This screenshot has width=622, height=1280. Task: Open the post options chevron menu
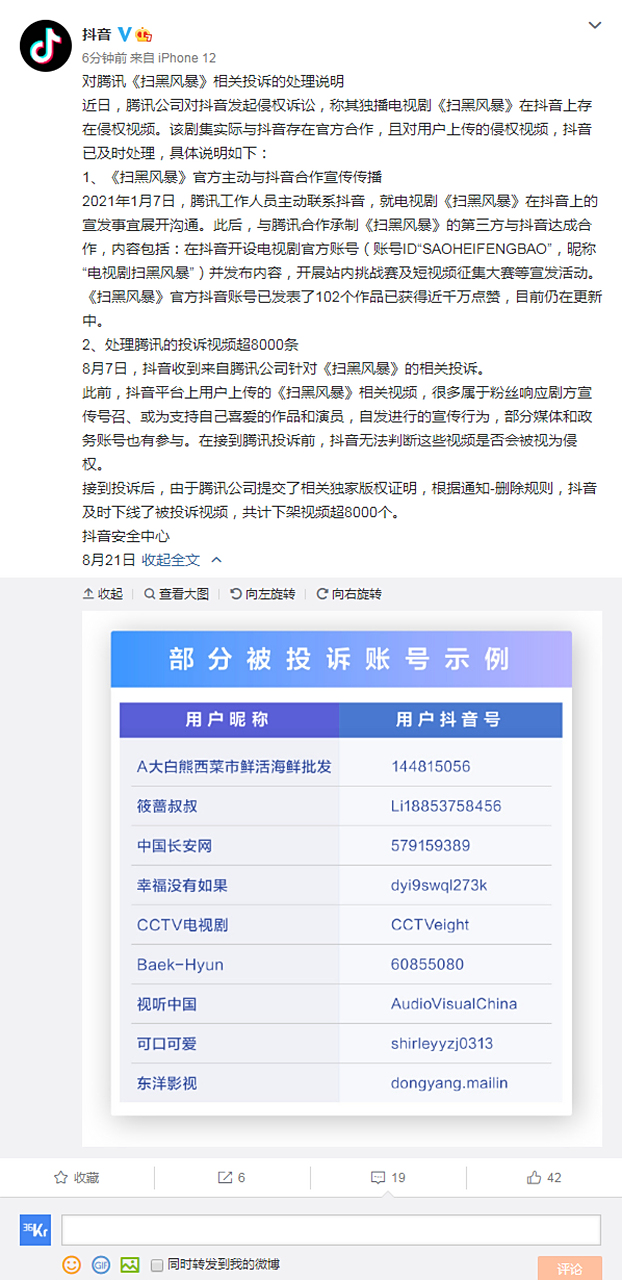[595, 24]
